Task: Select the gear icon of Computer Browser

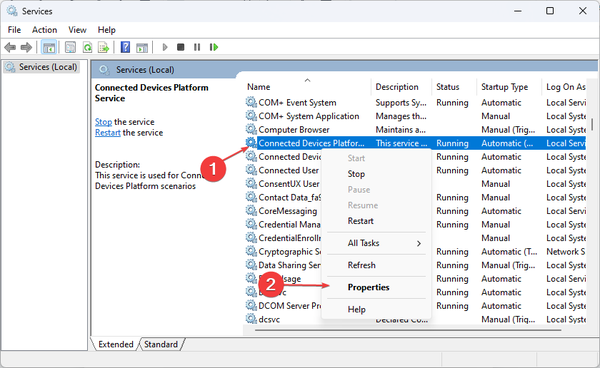Action: [x=251, y=129]
